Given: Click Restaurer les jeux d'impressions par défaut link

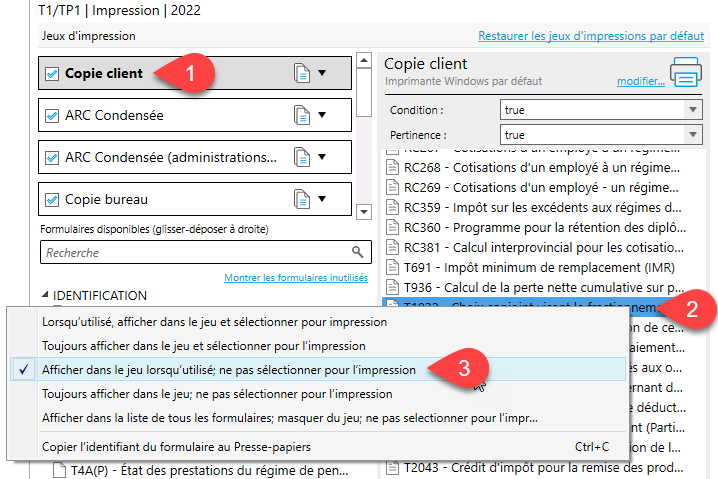Looking at the screenshot, I should (x=591, y=36).
